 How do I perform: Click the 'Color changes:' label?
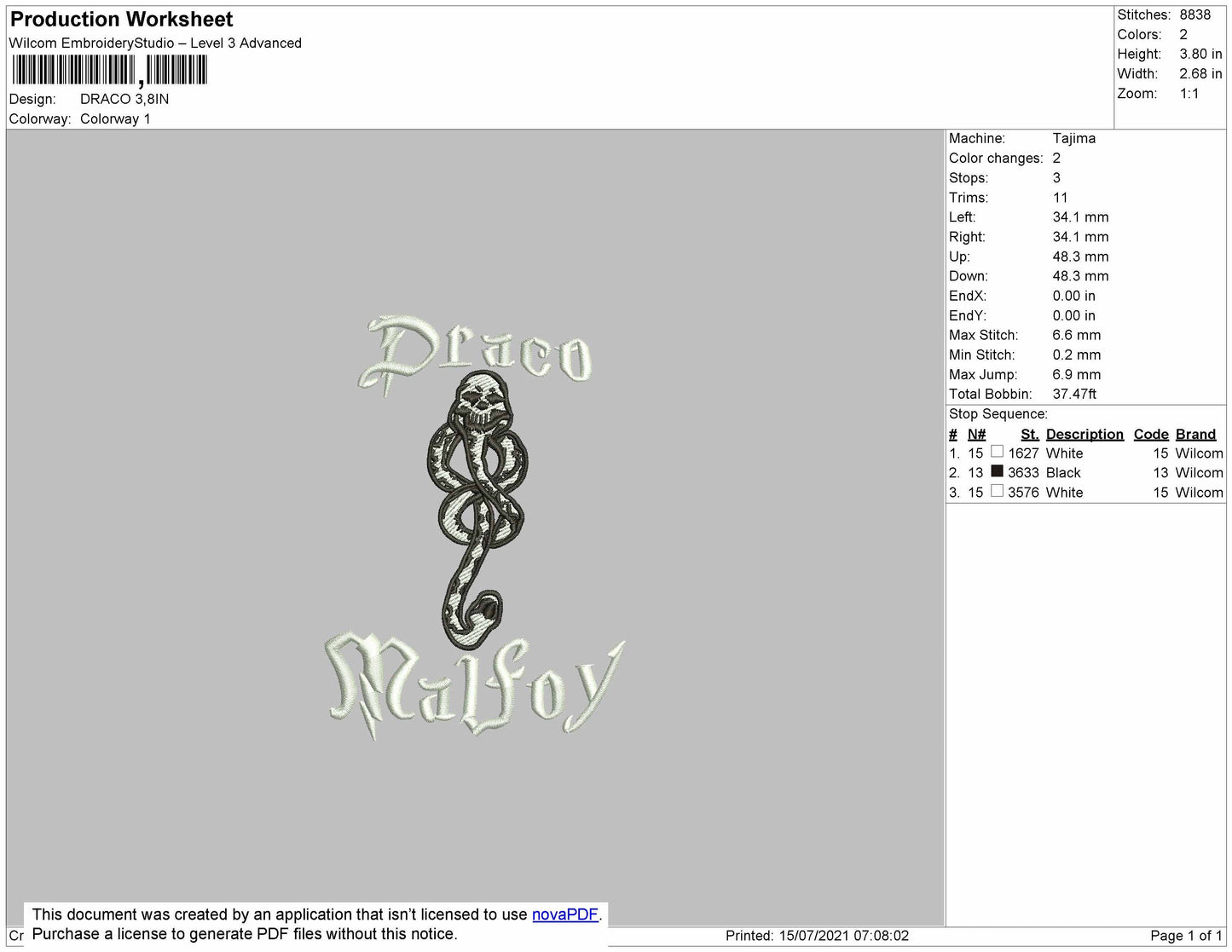point(996,159)
